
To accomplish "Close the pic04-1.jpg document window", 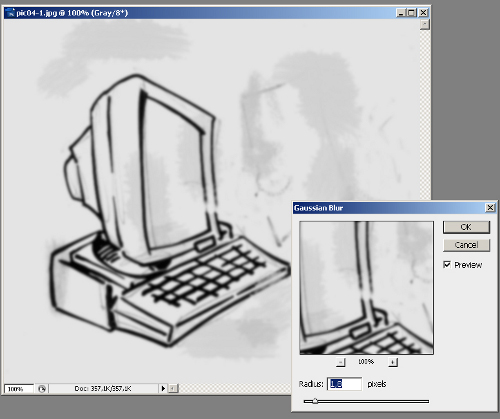I will [x=423, y=13].
